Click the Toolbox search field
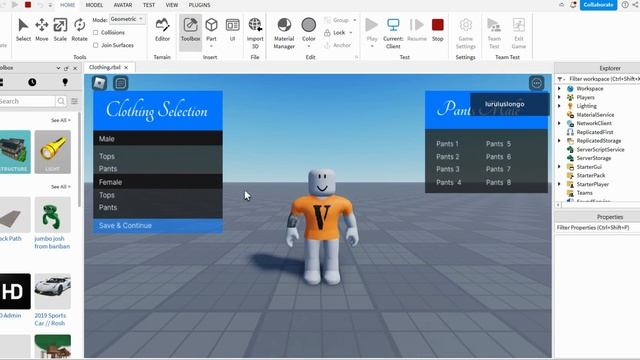The image size is (640, 360). click(27, 101)
